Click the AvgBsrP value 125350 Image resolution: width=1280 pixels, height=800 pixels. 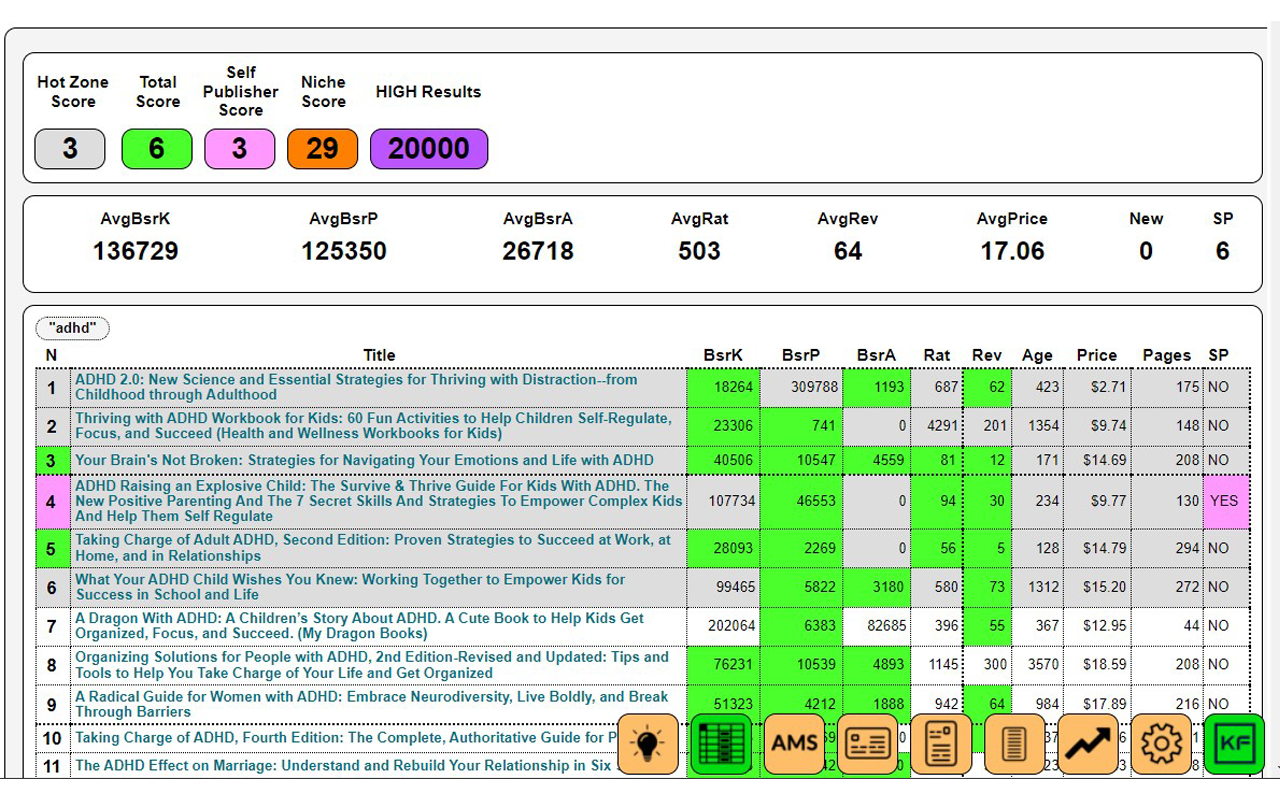344,251
